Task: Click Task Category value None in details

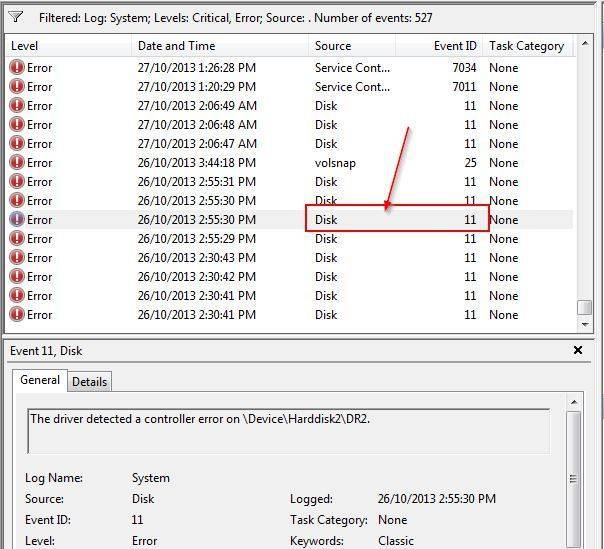Action: click(393, 520)
